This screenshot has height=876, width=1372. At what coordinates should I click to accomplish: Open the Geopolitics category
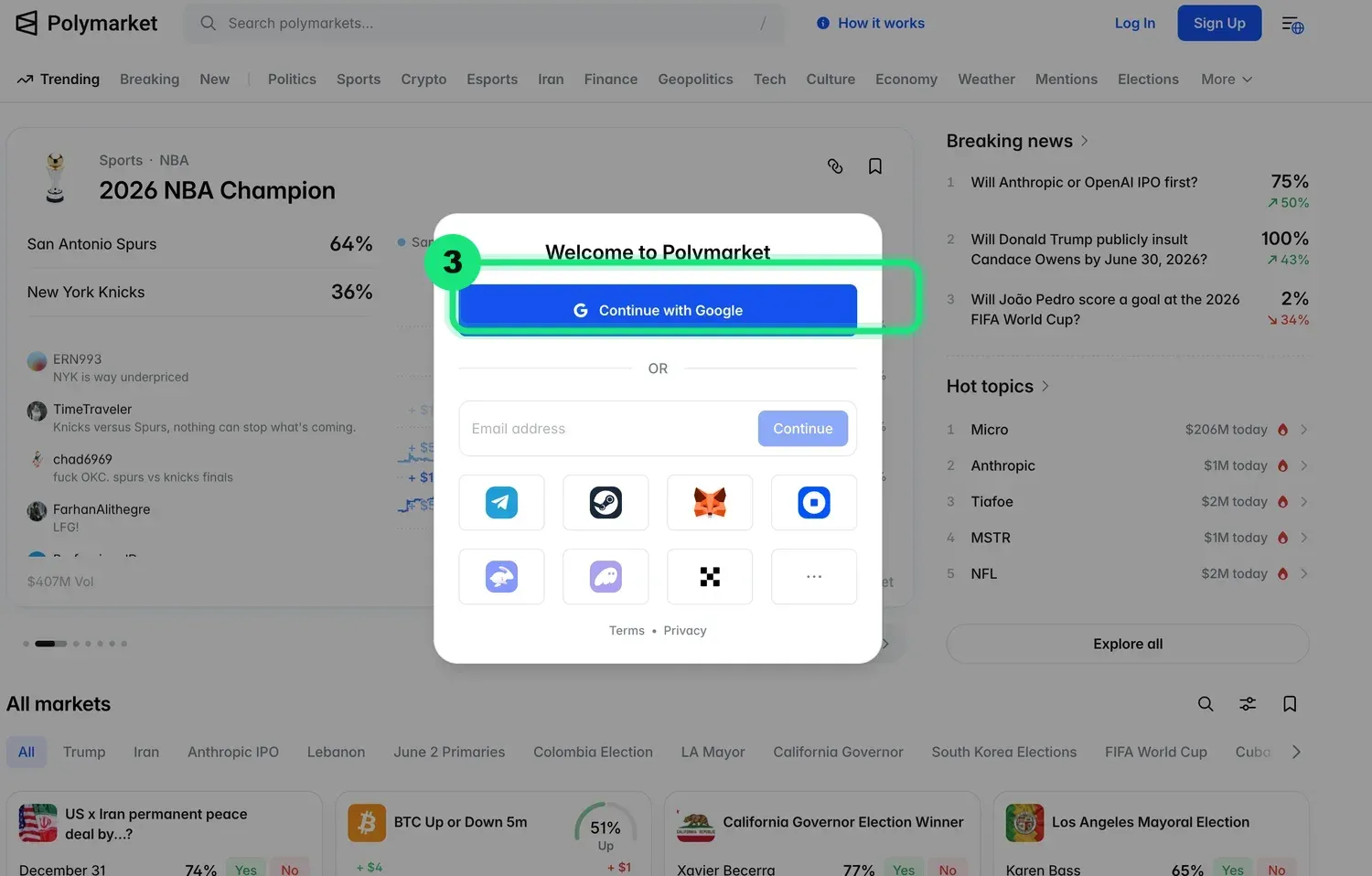695,80
